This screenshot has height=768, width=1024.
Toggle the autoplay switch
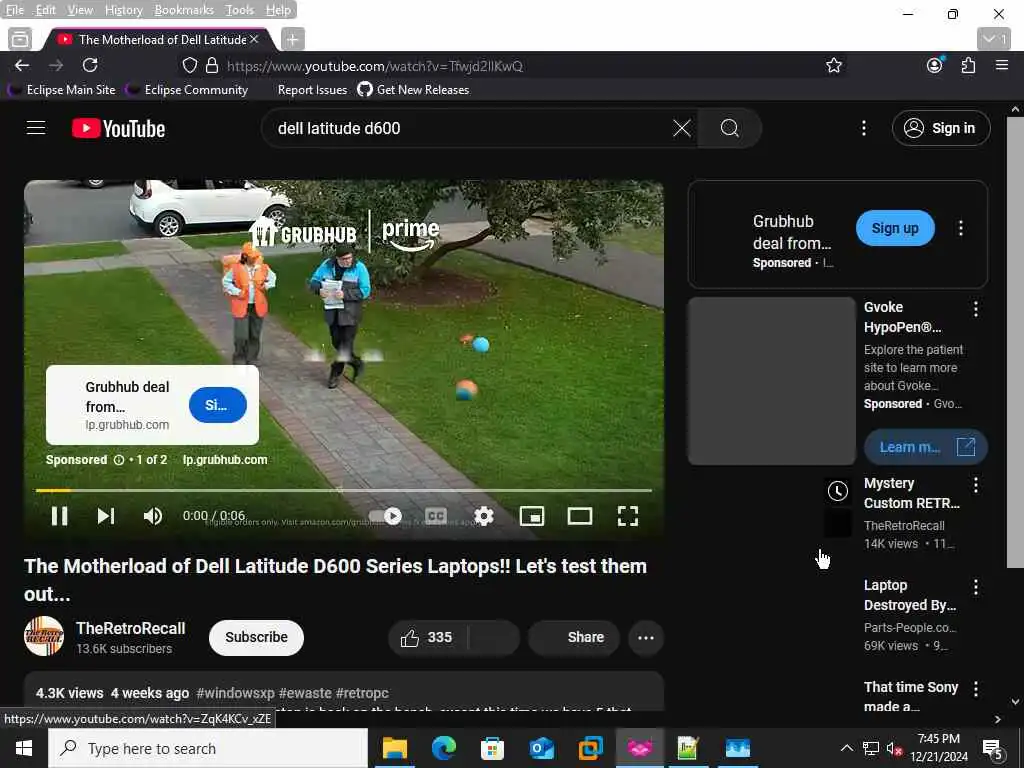click(385, 516)
